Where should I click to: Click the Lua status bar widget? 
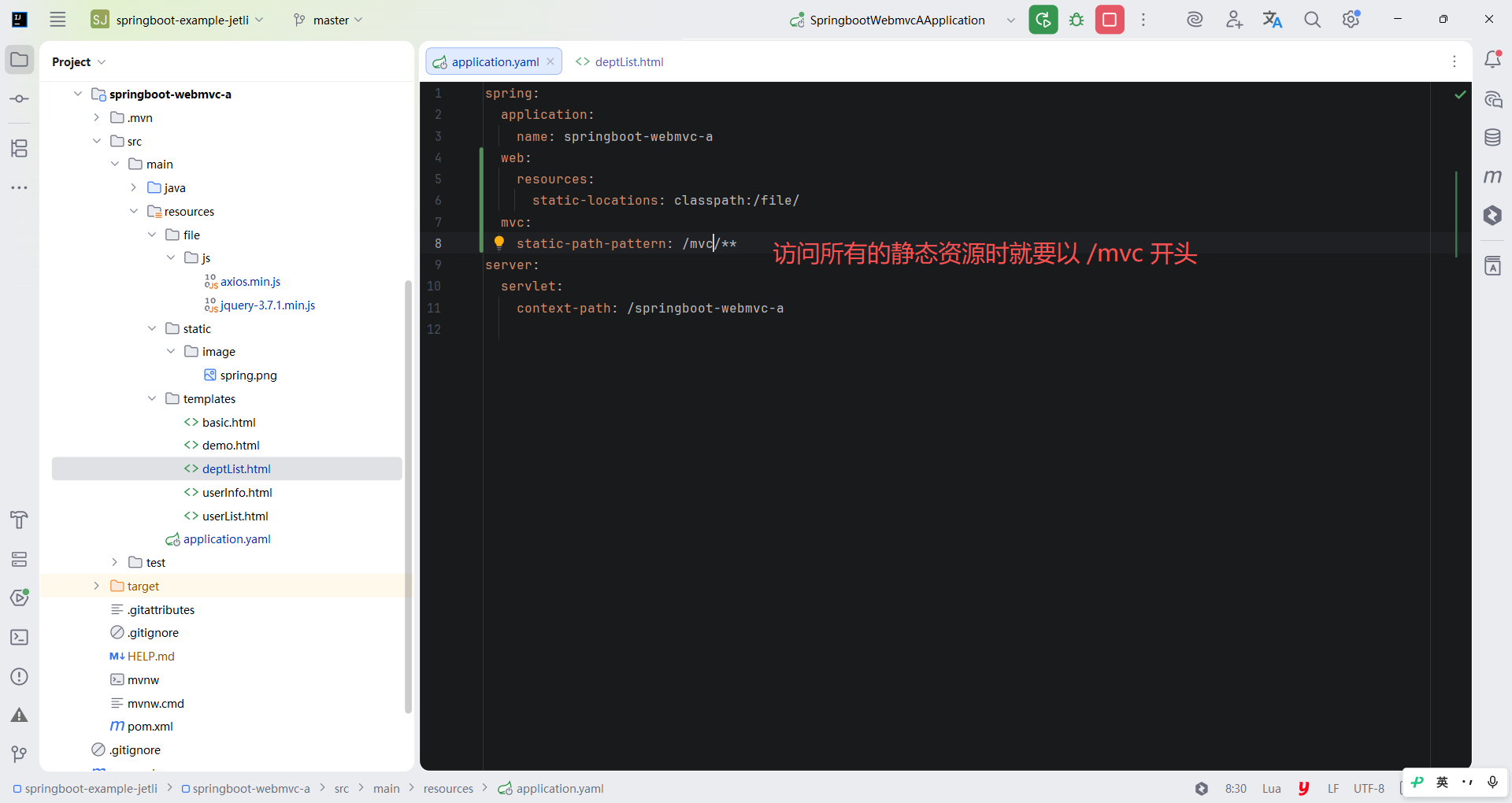[x=1271, y=788]
